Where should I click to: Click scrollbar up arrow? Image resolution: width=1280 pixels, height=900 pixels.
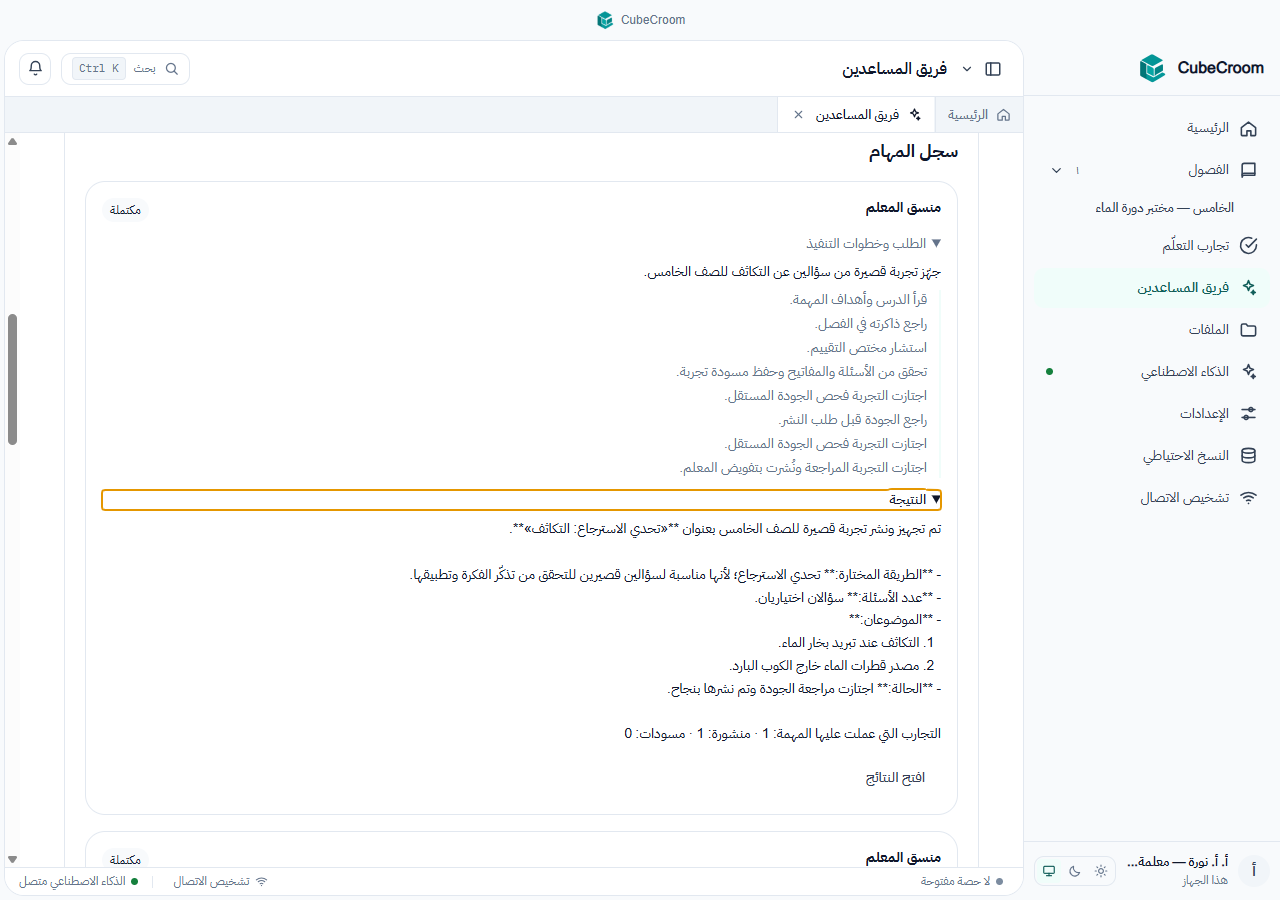point(12,142)
